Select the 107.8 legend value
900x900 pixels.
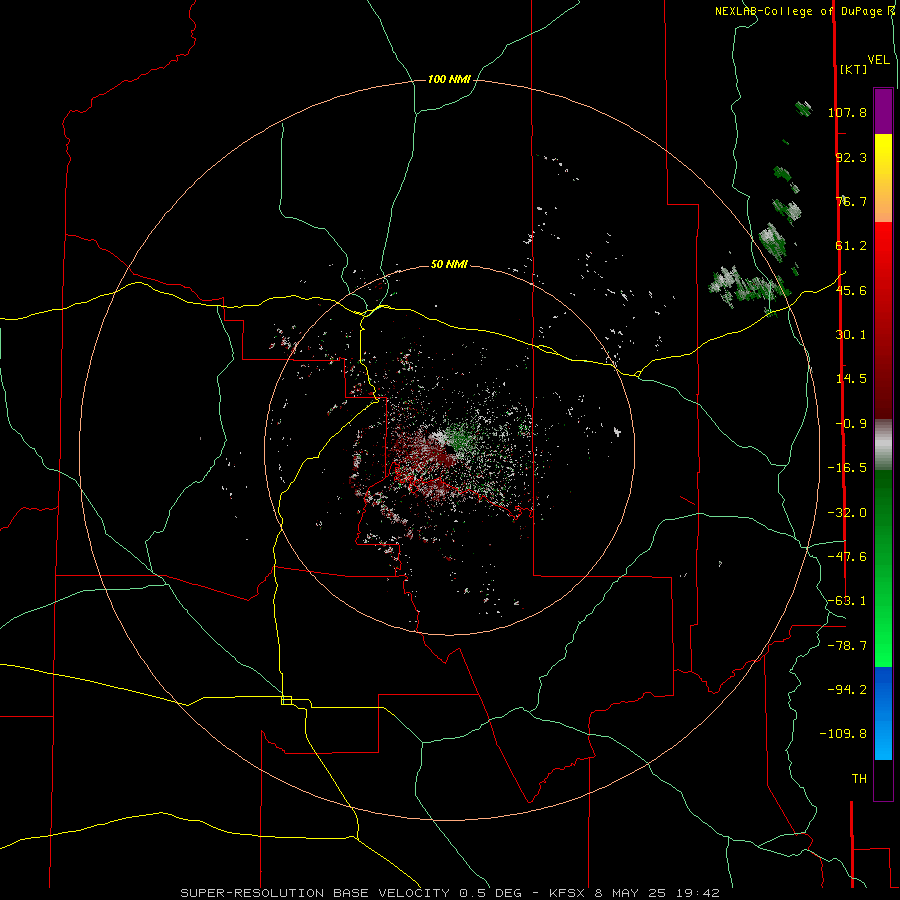(847, 112)
